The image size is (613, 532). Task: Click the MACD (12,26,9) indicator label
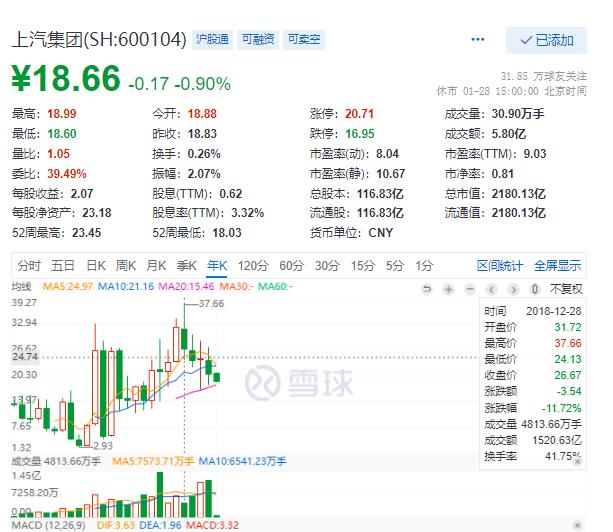48,525
